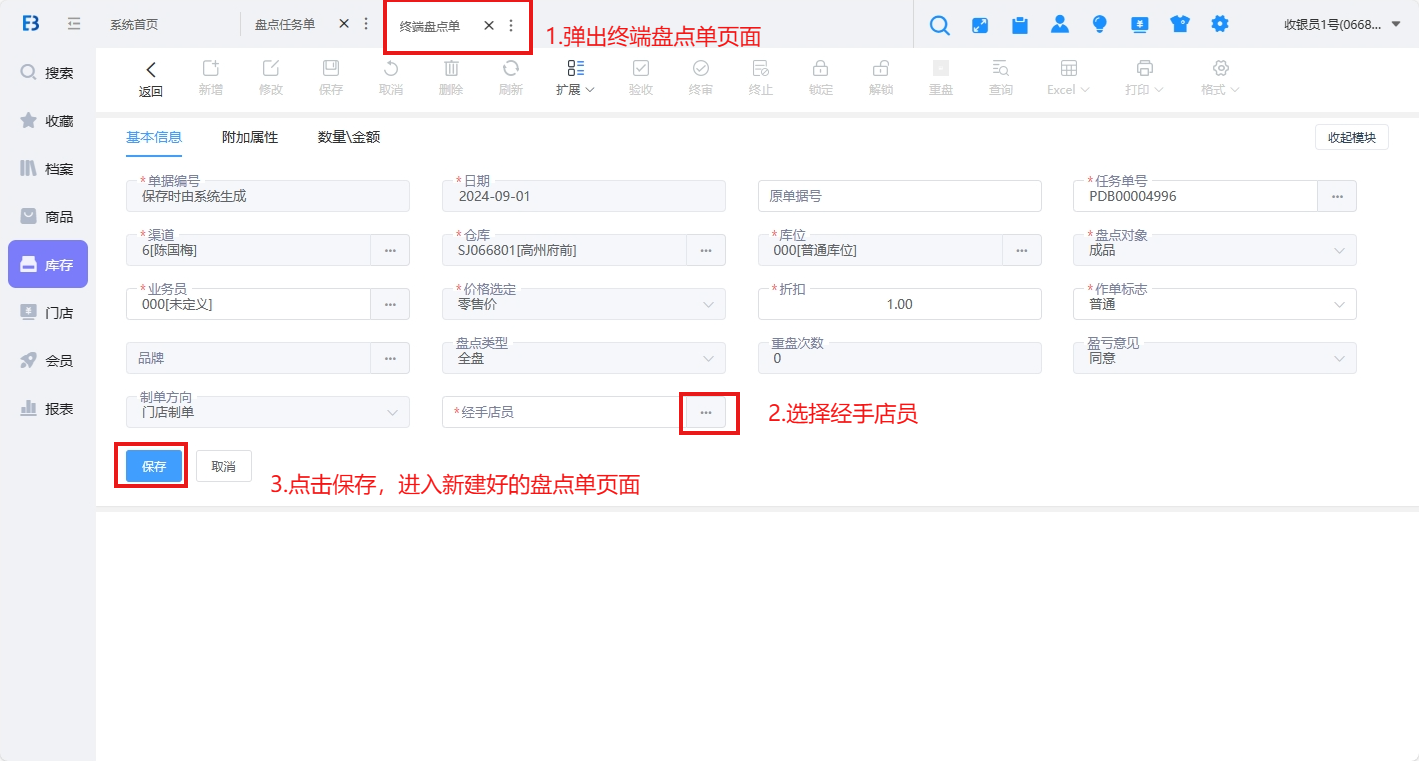
Task: Expand the 盈亏意见 dropdown
Action: click(x=1215, y=358)
